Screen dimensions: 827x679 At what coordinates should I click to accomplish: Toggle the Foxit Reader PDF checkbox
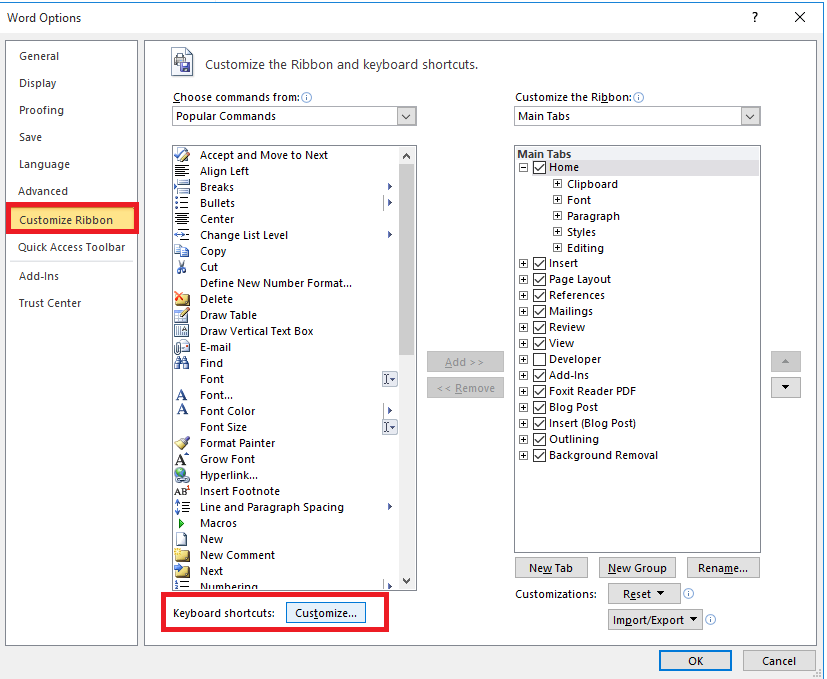click(540, 391)
